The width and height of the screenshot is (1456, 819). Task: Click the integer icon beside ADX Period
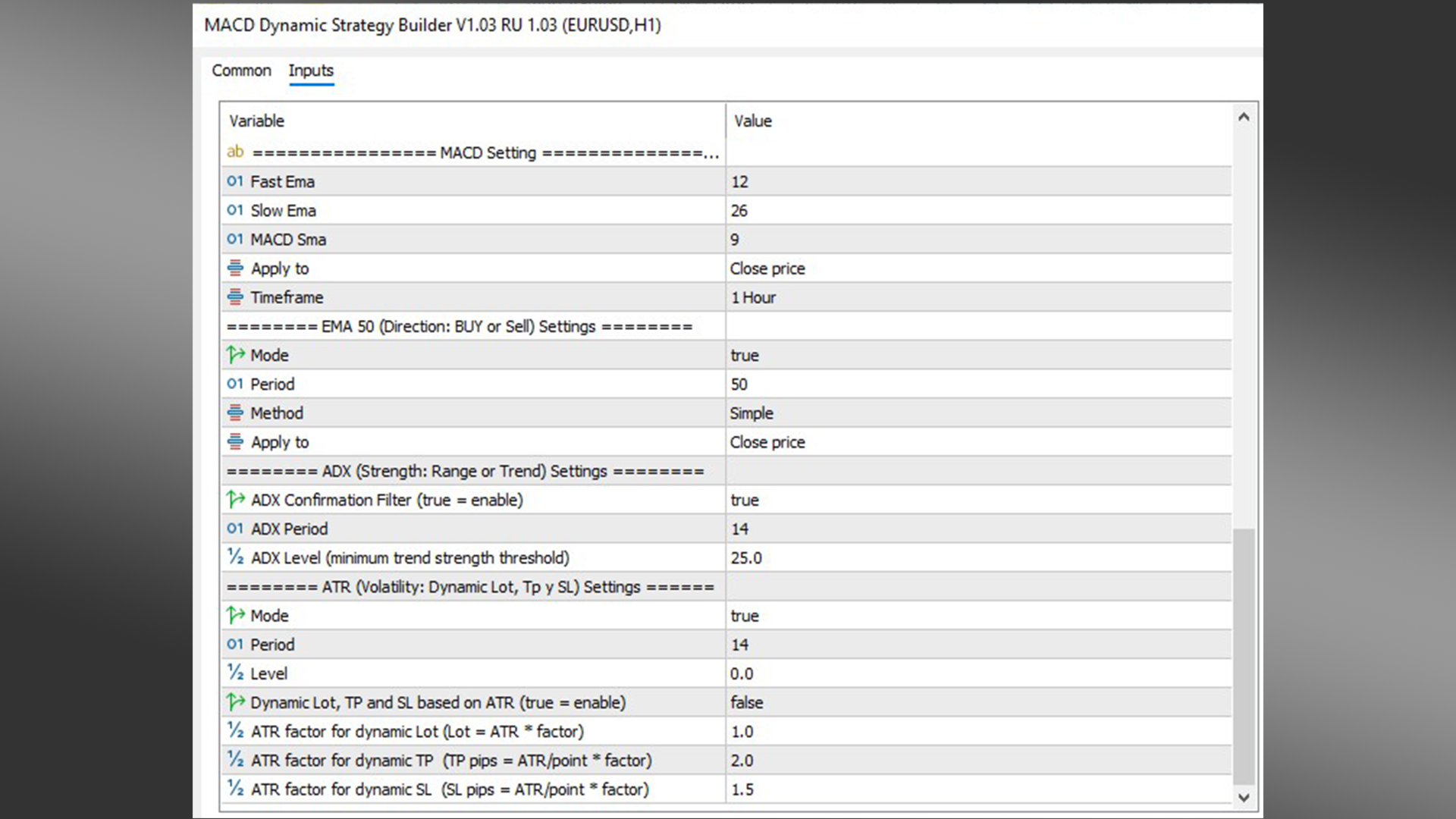(x=235, y=529)
